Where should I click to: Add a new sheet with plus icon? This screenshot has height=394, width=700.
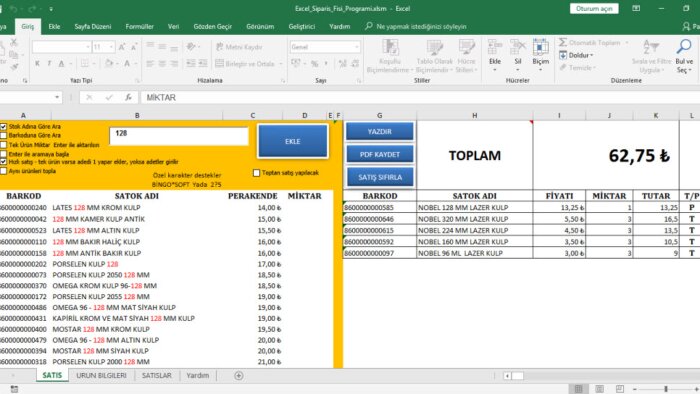point(239,376)
